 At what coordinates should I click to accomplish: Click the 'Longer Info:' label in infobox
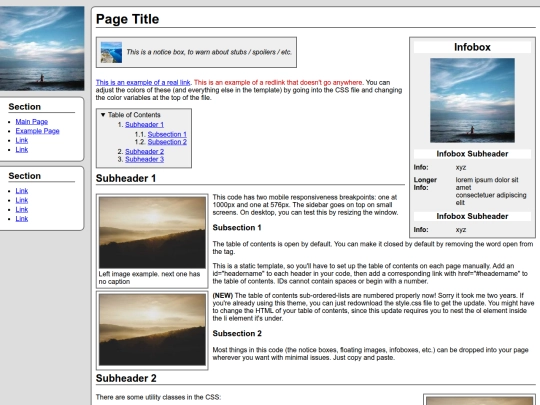[x=425, y=184]
